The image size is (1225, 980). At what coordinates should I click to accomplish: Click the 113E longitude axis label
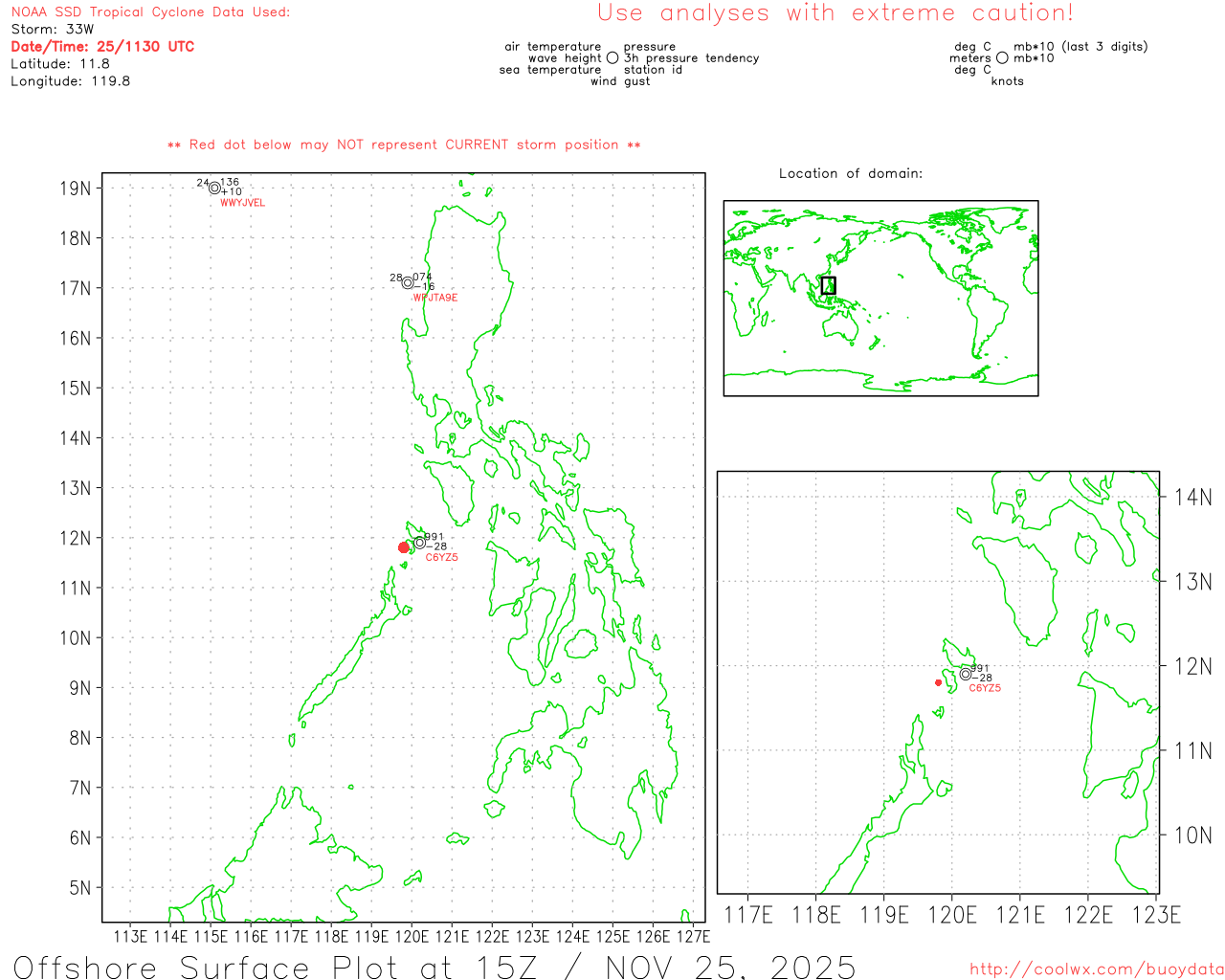pos(131,937)
